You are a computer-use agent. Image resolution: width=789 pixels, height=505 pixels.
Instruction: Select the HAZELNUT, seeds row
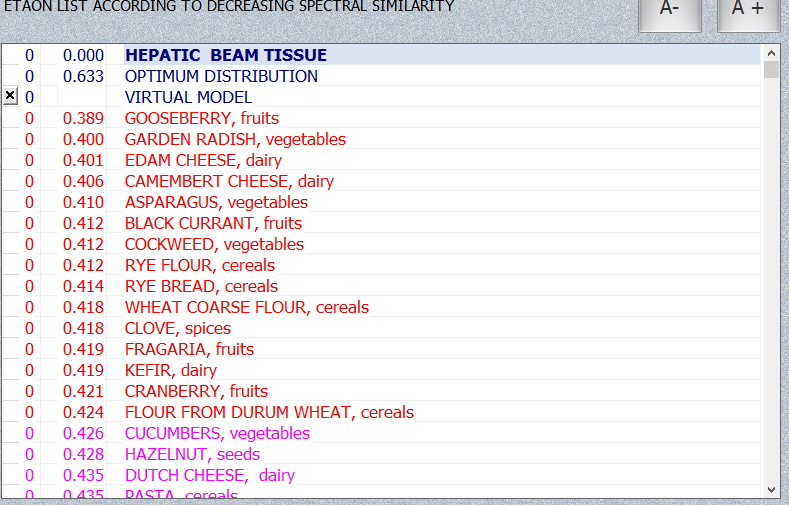point(192,454)
